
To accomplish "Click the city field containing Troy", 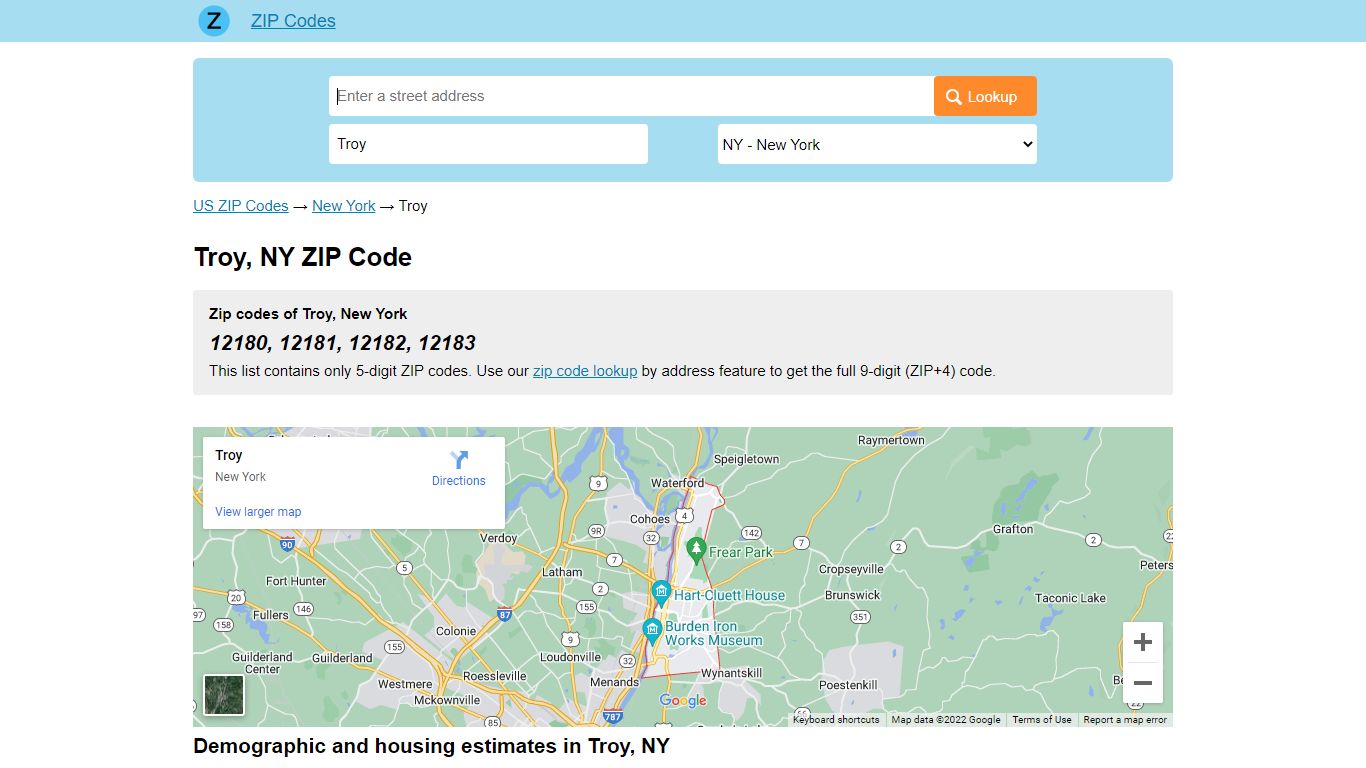I will pos(488,144).
